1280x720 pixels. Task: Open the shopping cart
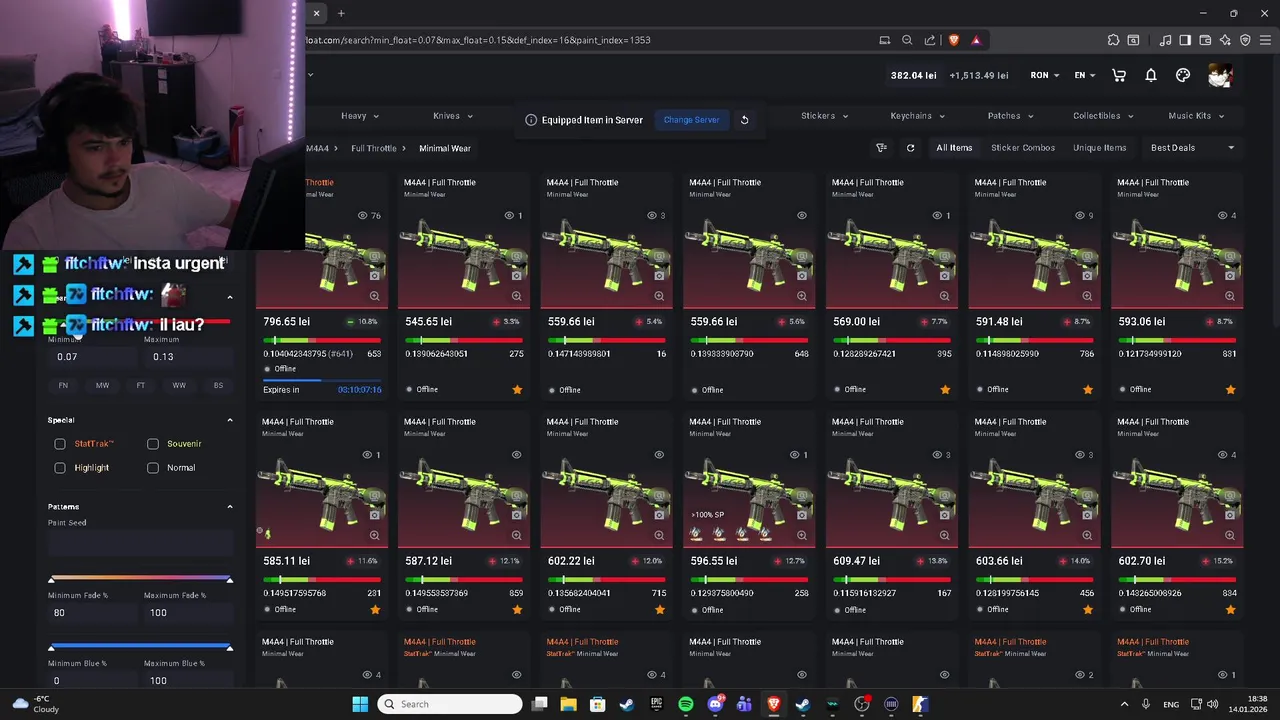click(1119, 75)
